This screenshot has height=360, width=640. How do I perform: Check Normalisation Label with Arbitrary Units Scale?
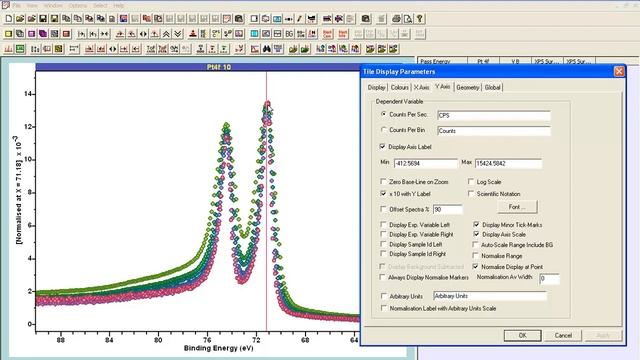pyautogui.click(x=384, y=308)
